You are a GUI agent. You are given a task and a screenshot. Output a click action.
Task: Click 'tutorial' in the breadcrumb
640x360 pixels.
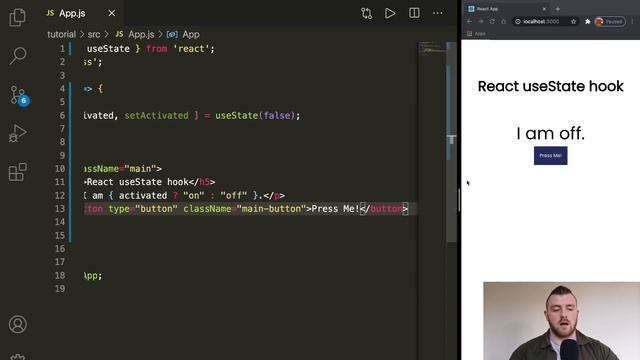[x=61, y=34]
